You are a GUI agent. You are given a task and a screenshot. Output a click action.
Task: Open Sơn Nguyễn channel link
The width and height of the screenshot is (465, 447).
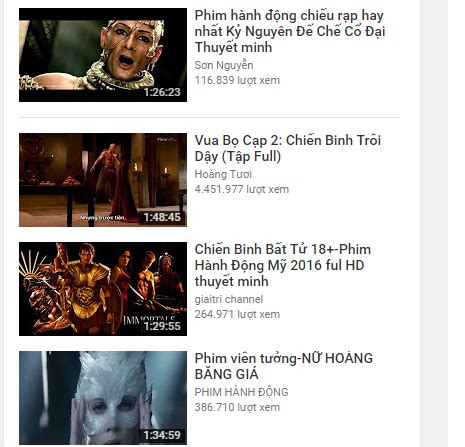pyautogui.click(x=224, y=65)
